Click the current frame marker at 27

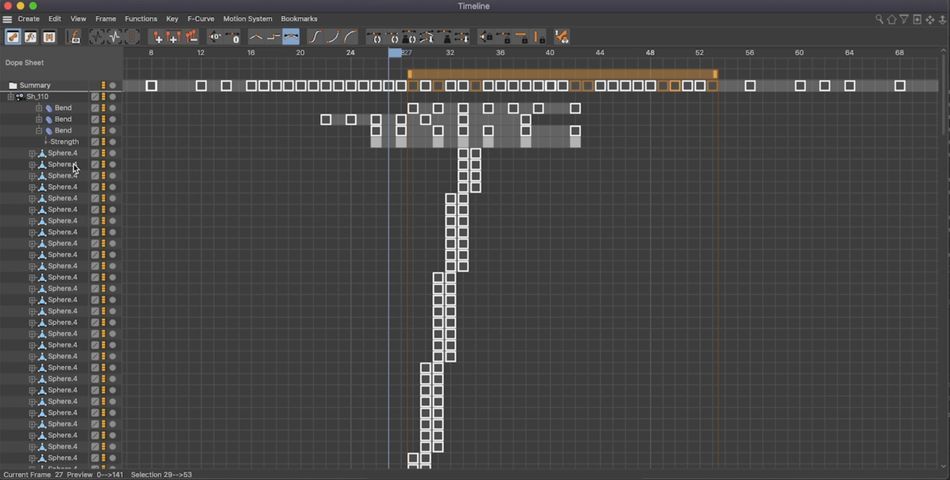pos(395,53)
